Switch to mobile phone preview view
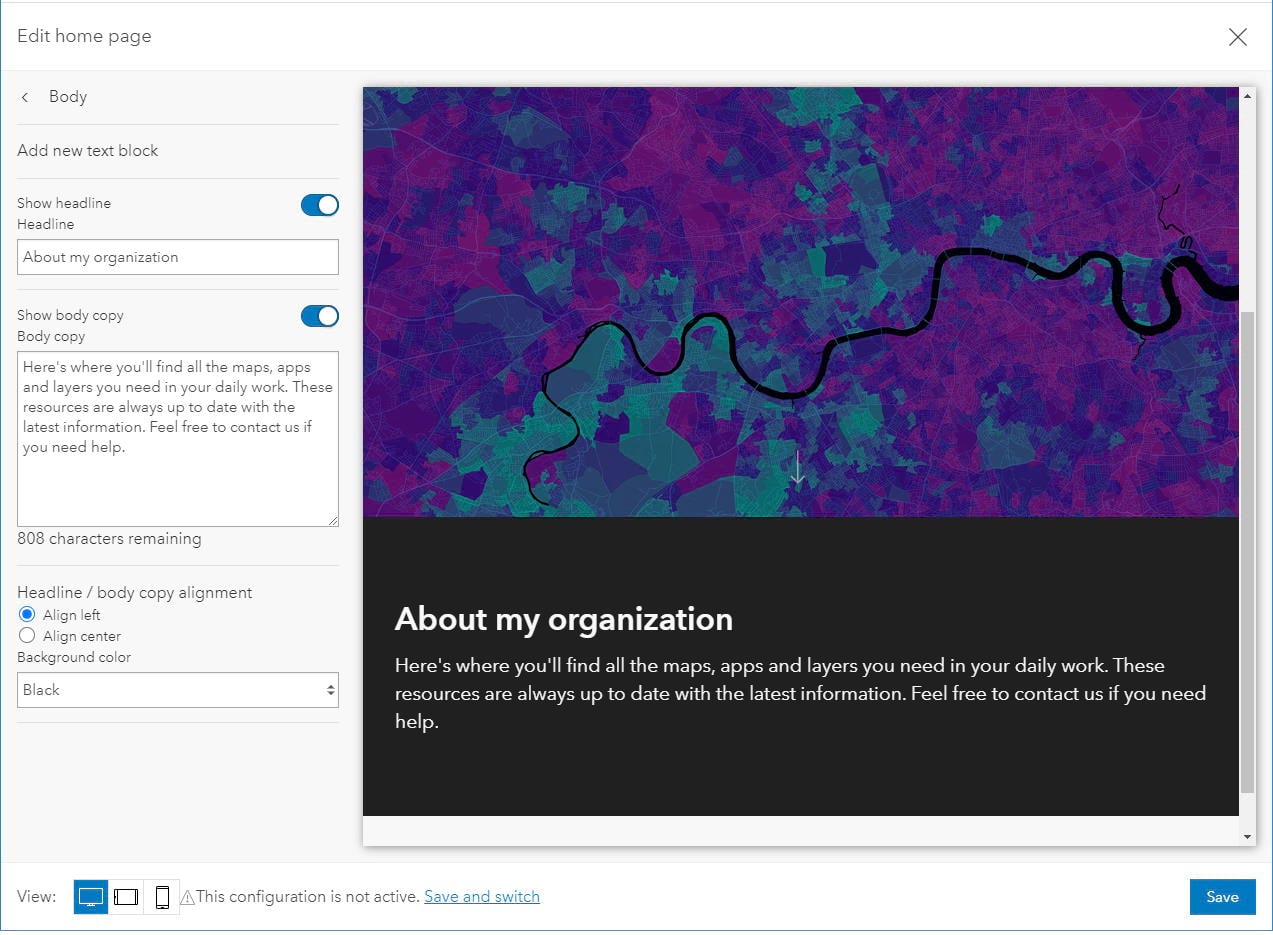Screen dimensions: 1273x935 162,897
